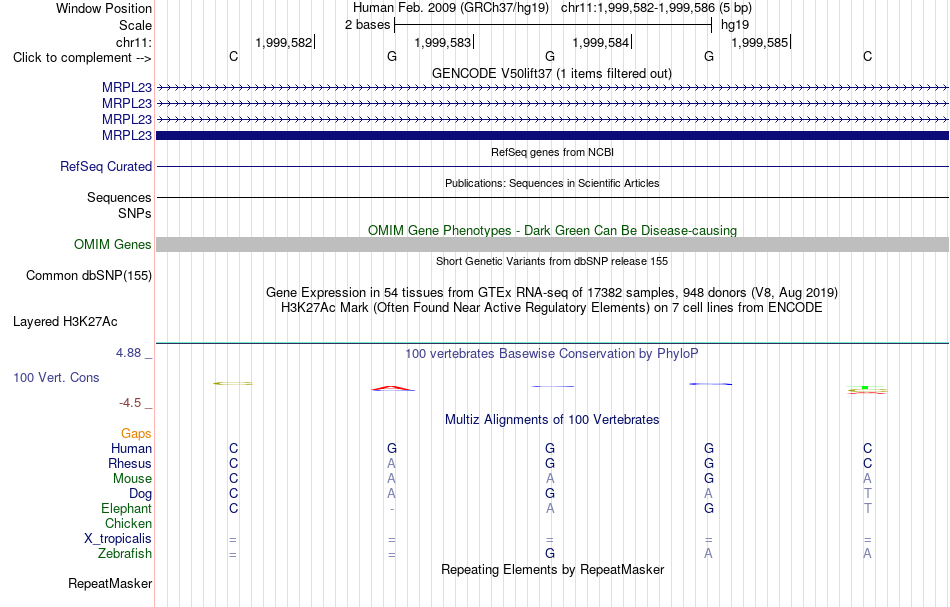The image size is (950, 607).
Task: Open the RefSeq Curated track label
Action: click(x=106, y=167)
